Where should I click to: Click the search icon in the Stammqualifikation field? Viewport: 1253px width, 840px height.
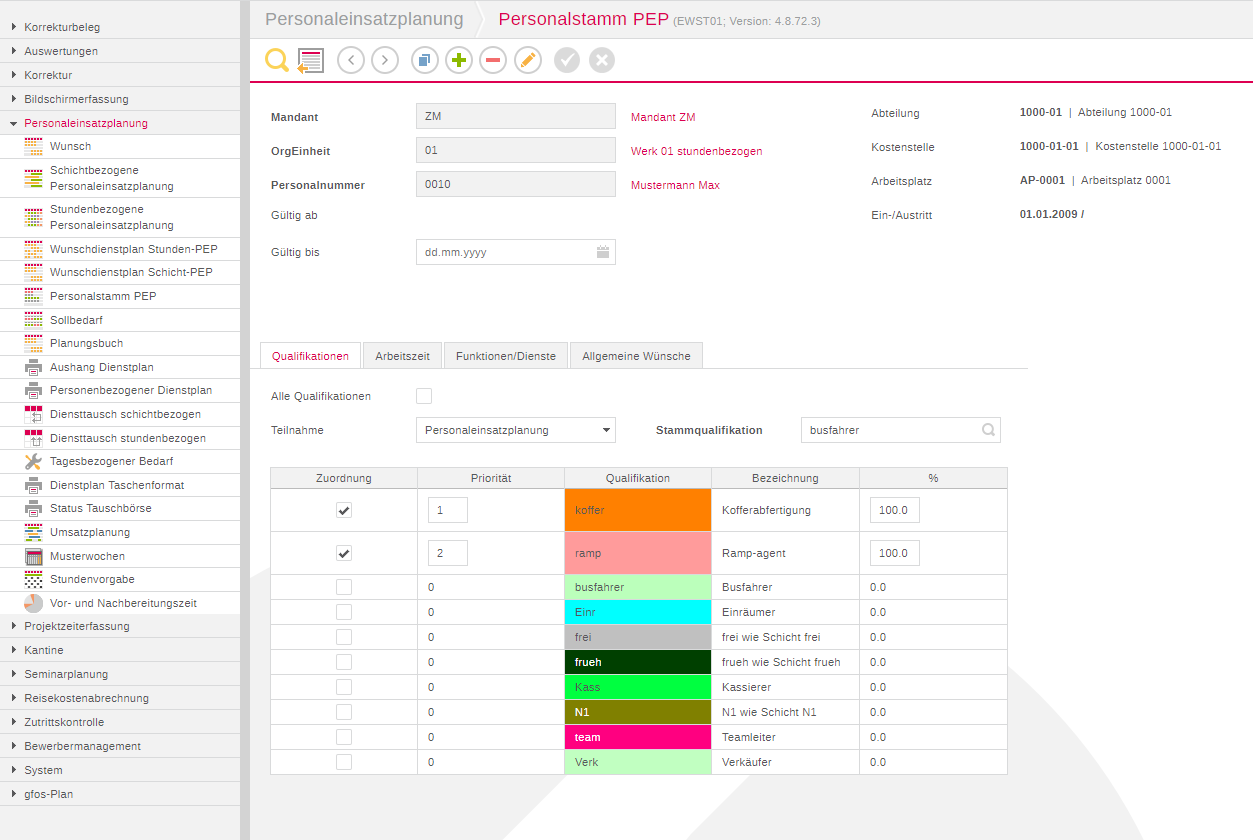click(x=988, y=430)
